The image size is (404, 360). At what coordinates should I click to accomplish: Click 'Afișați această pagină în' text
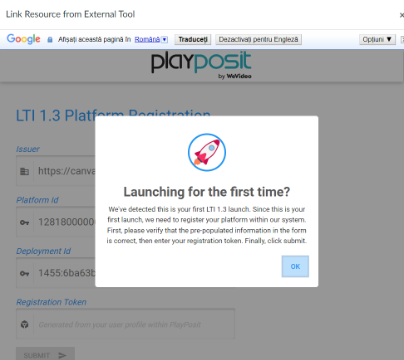(x=94, y=39)
